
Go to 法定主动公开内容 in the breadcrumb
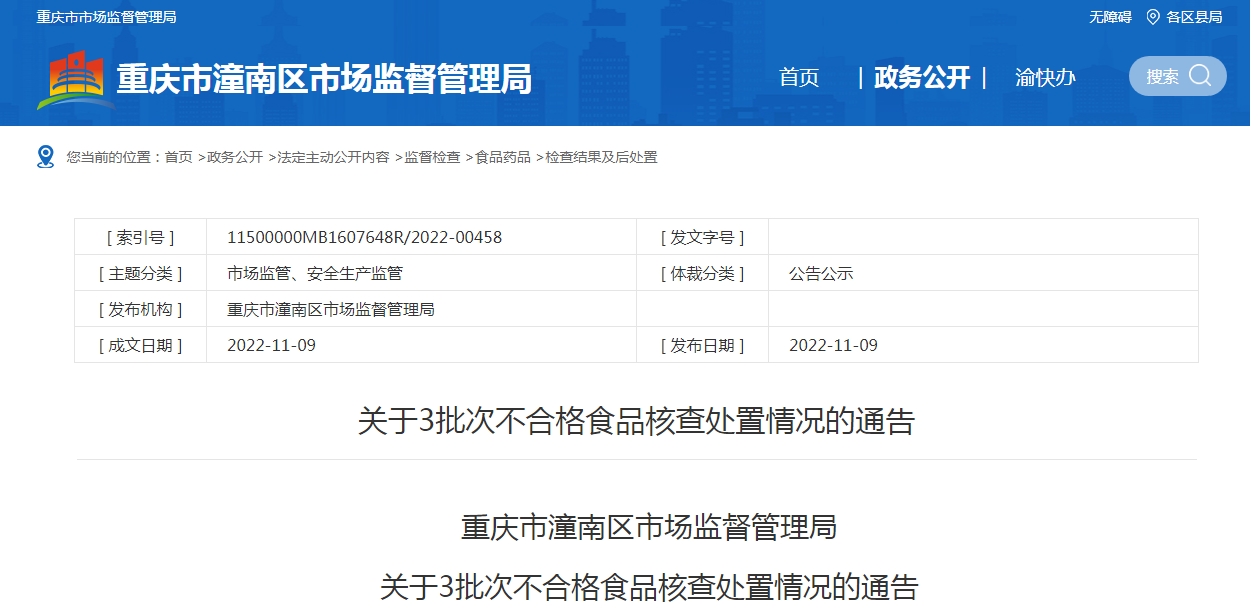pos(333,157)
